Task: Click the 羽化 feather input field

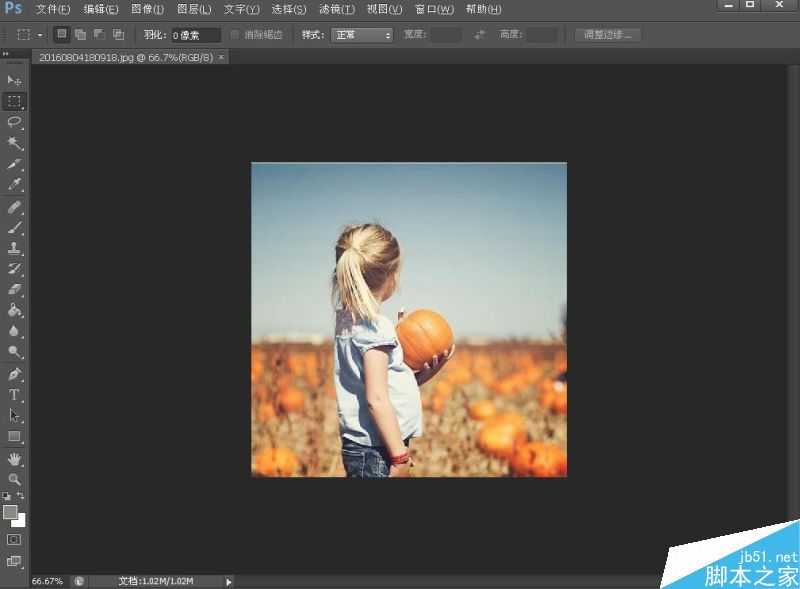Action: (196, 35)
